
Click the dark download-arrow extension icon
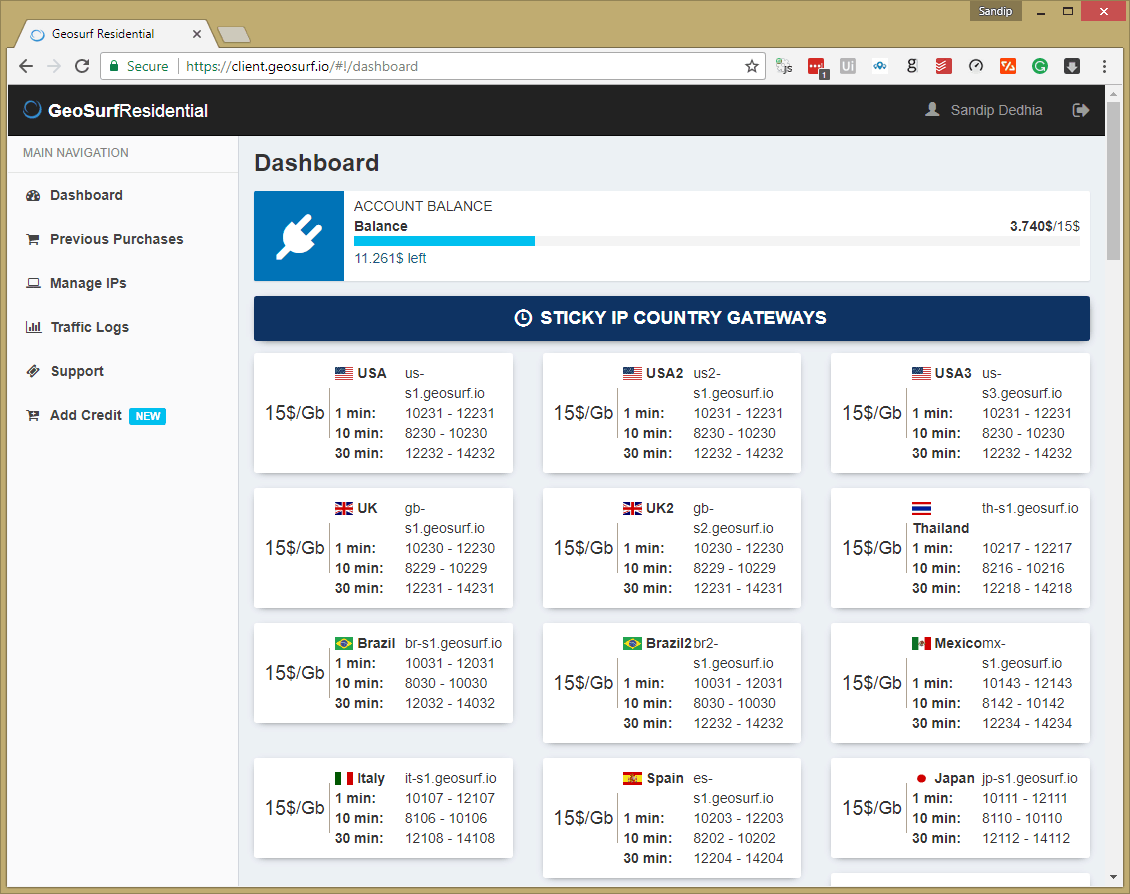pos(1072,66)
